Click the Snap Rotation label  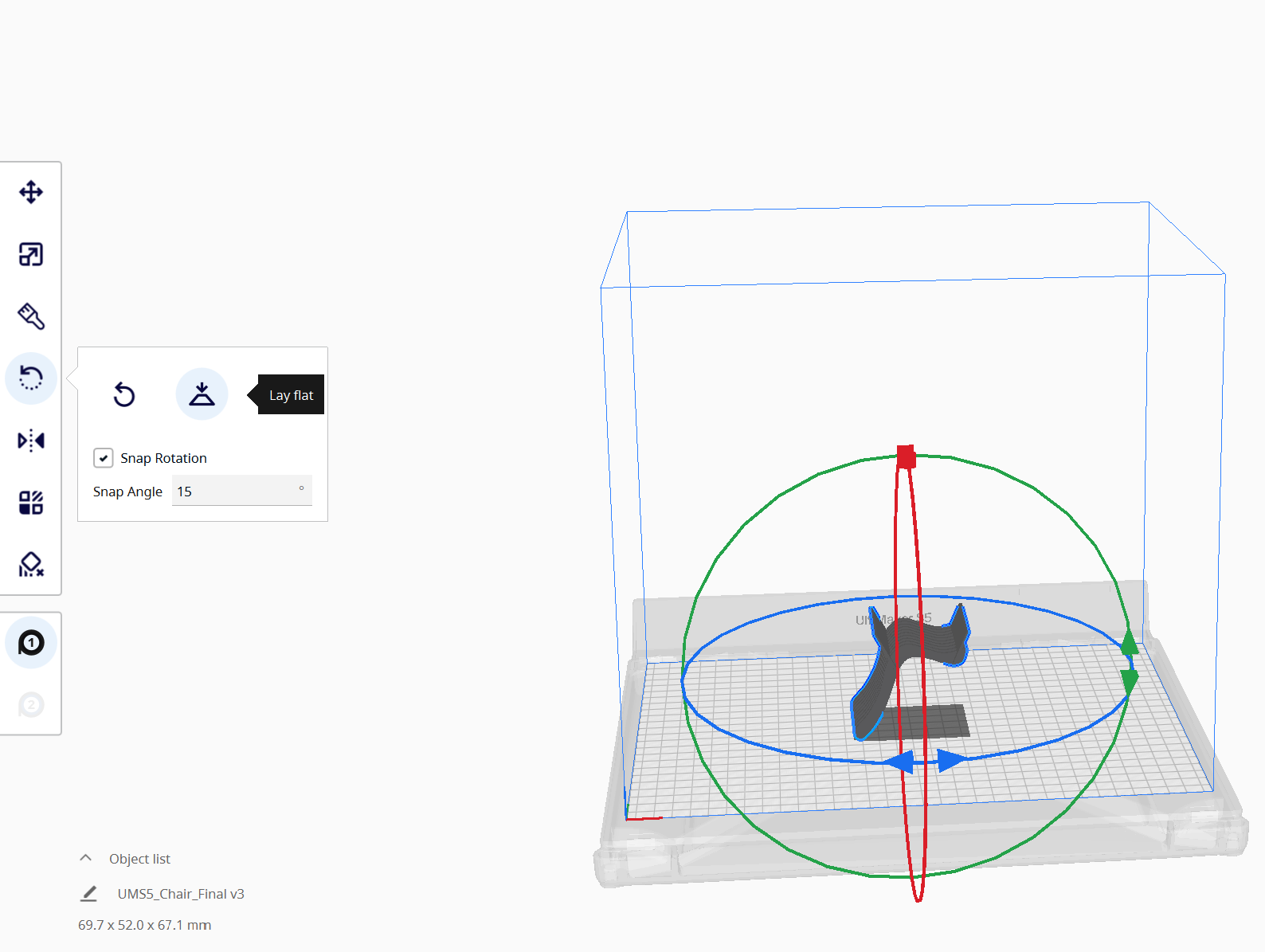click(163, 458)
